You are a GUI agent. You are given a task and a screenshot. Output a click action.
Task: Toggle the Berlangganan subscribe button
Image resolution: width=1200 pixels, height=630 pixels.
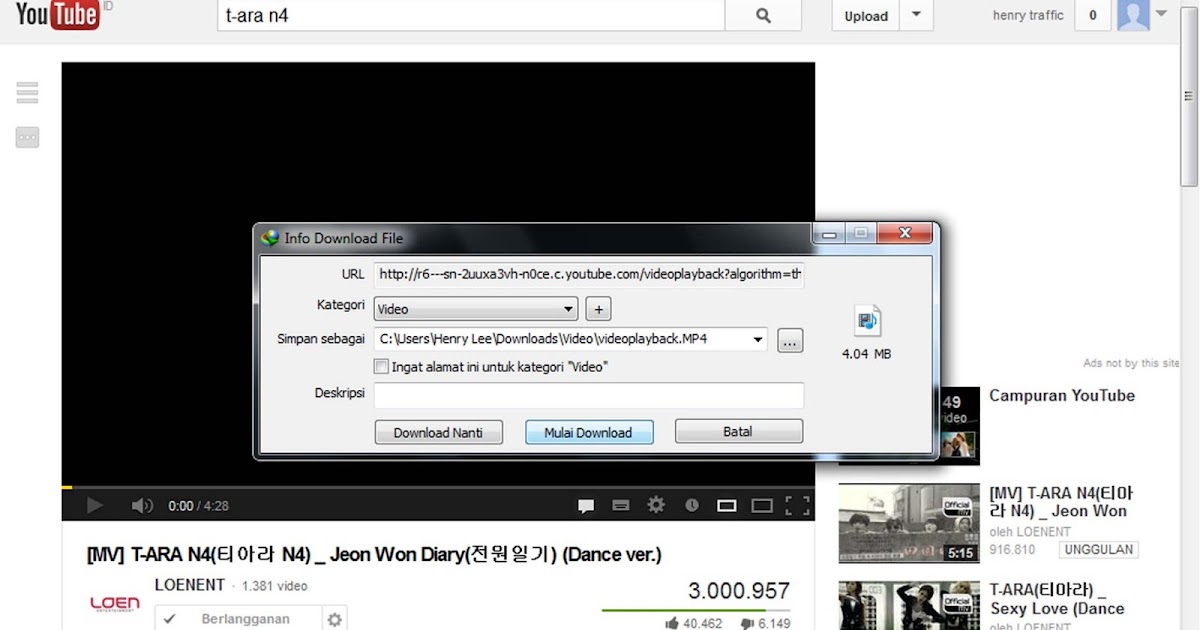click(x=238, y=619)
